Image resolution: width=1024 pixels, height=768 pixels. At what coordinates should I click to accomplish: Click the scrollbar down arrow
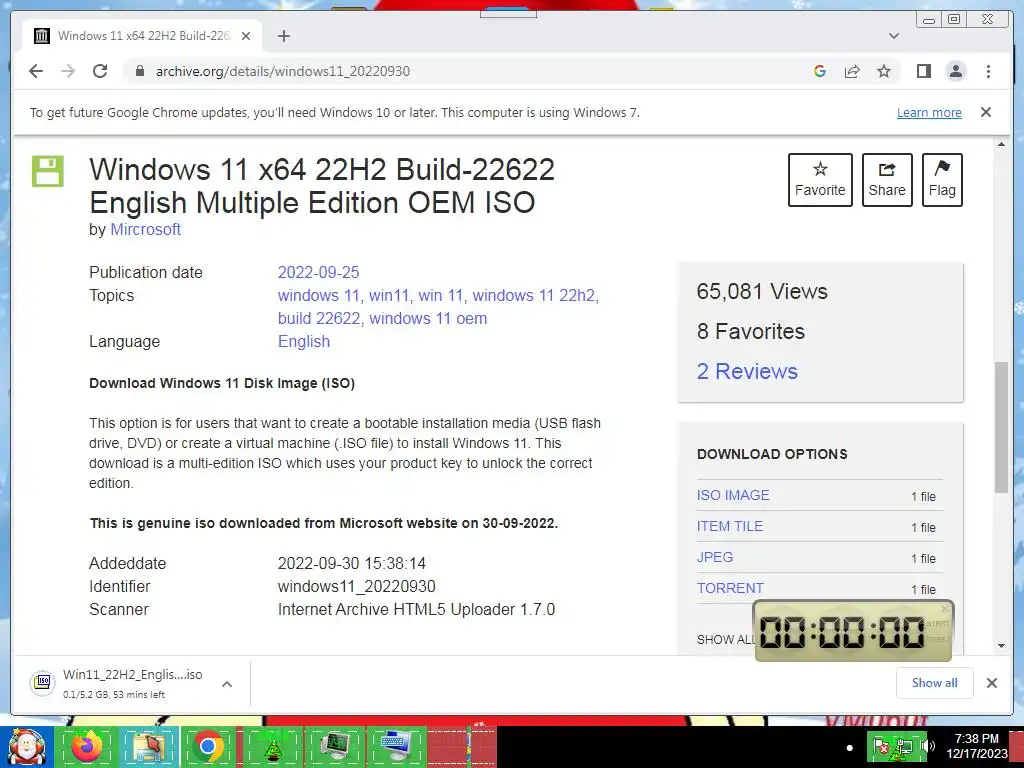[1001, 646]
